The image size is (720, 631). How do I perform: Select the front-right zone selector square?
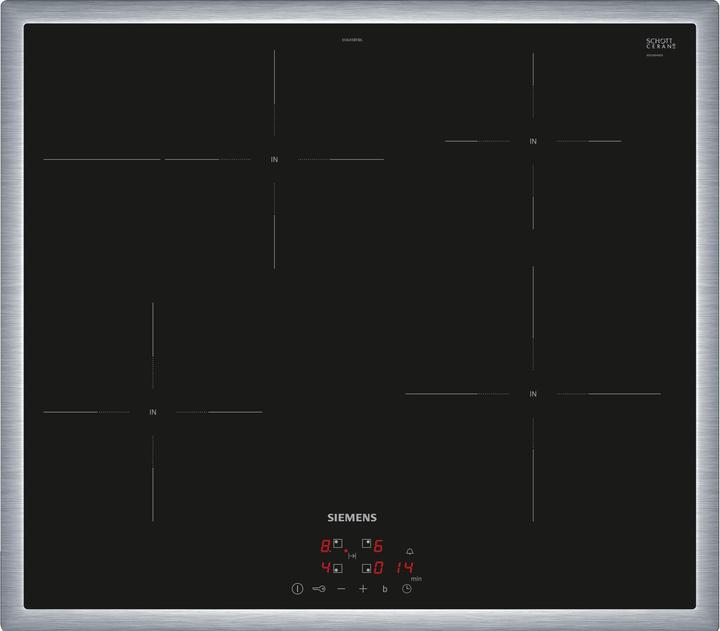click(366, 569)
